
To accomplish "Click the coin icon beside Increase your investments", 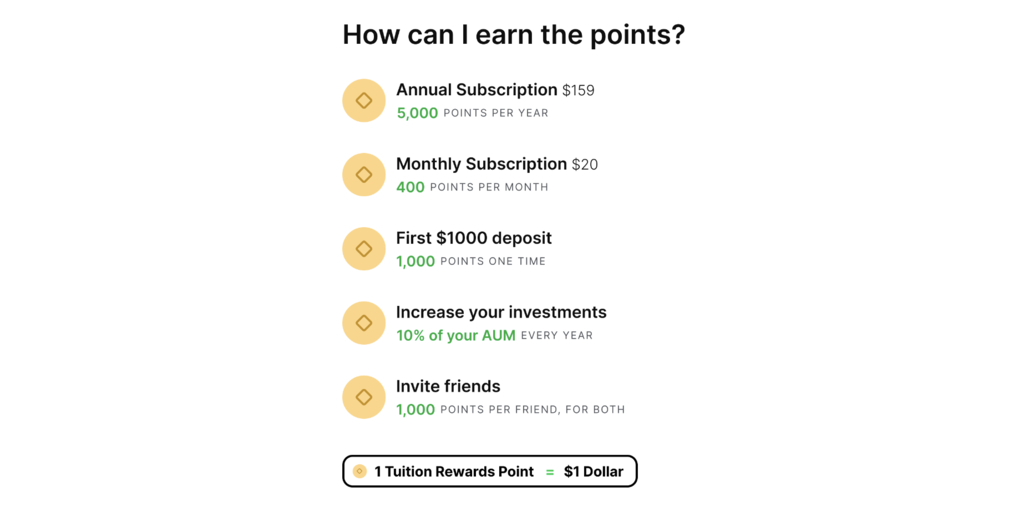I will (x=364, y=323).
